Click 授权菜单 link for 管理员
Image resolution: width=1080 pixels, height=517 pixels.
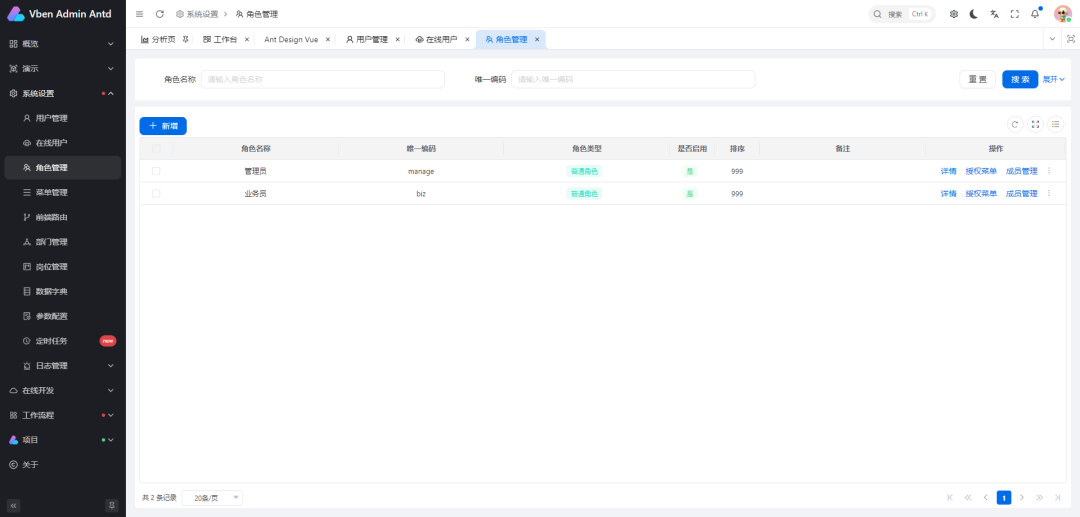(x=981, y=171)
